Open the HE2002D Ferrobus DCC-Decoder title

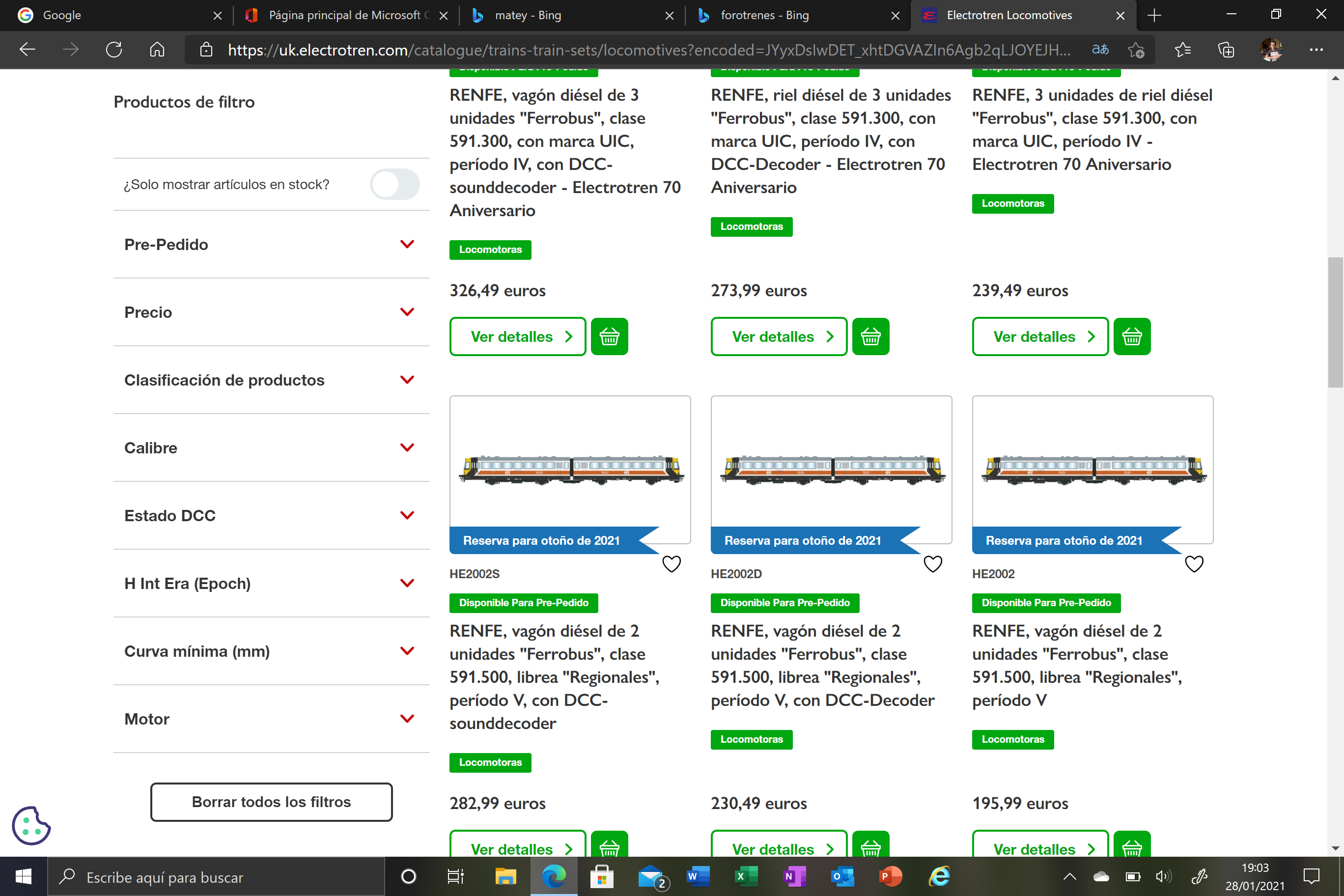[x=823, y=666]
